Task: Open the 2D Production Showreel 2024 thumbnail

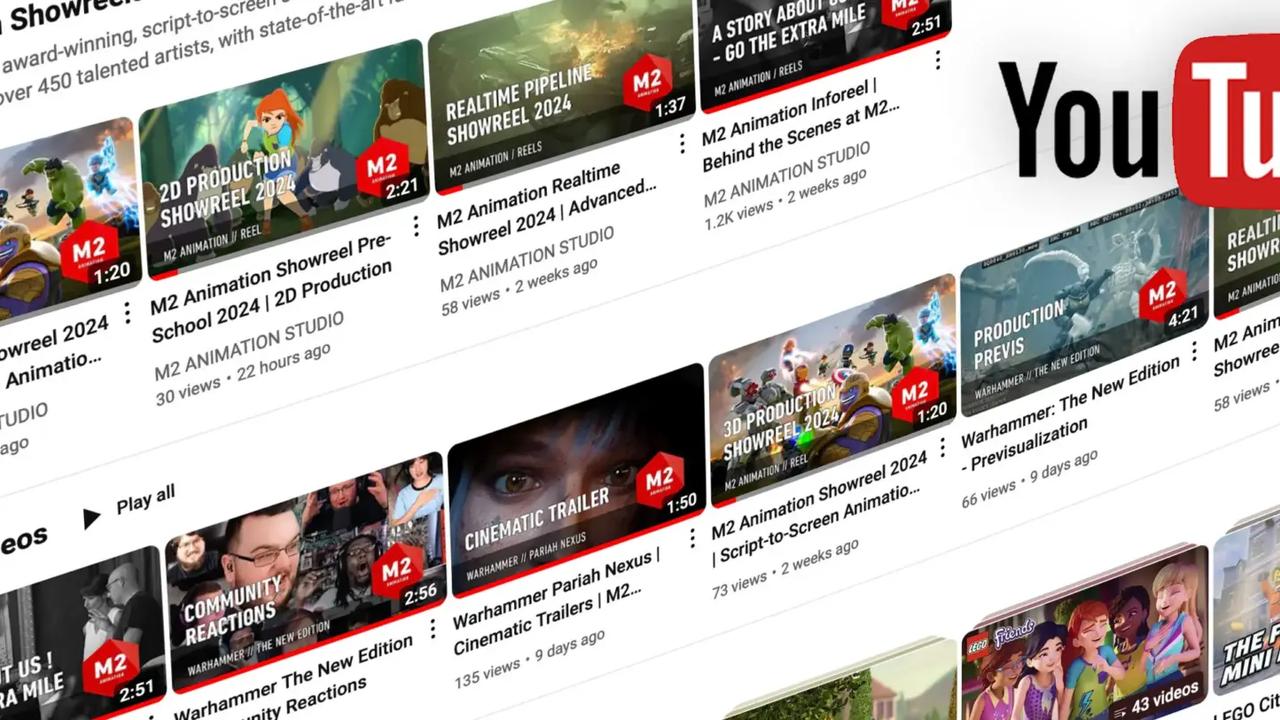Action: point(286,158)
